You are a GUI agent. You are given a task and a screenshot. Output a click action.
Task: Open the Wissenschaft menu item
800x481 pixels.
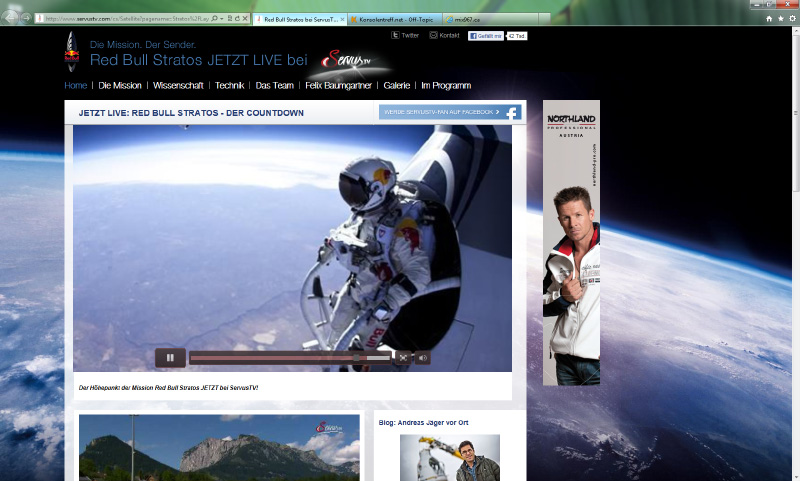(x=178, y=85)
